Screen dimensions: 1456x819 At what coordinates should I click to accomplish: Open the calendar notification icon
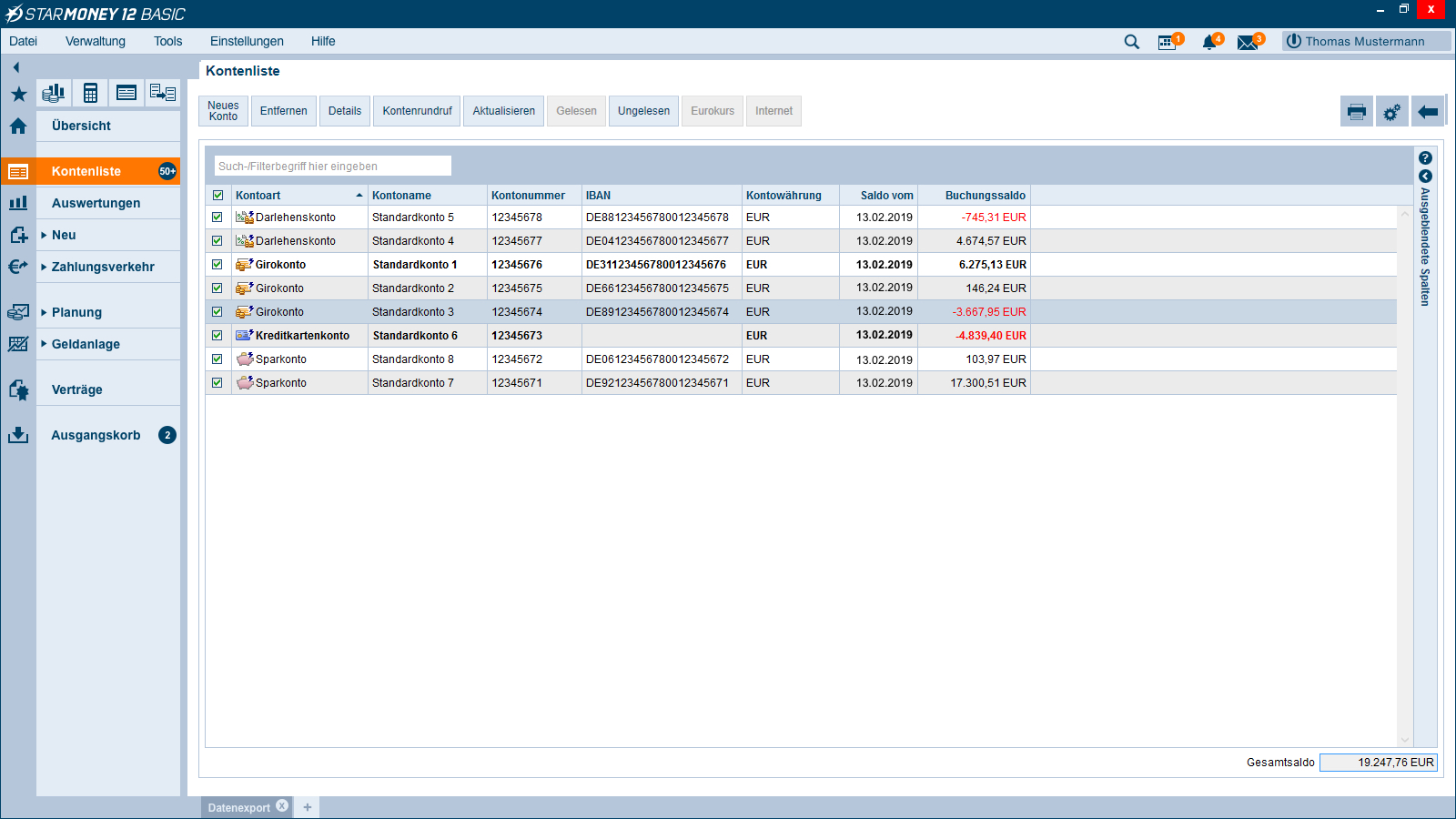point(1168,42)
